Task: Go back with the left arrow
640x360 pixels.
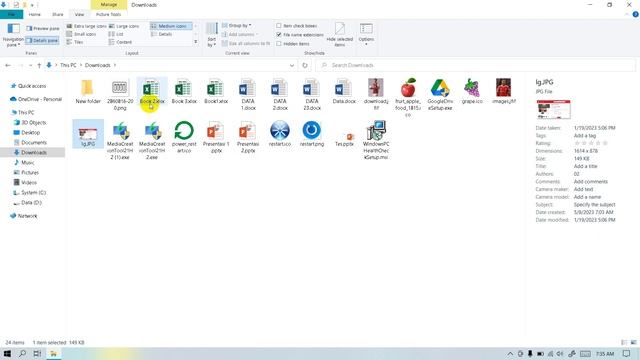Action: pos(8,65)
